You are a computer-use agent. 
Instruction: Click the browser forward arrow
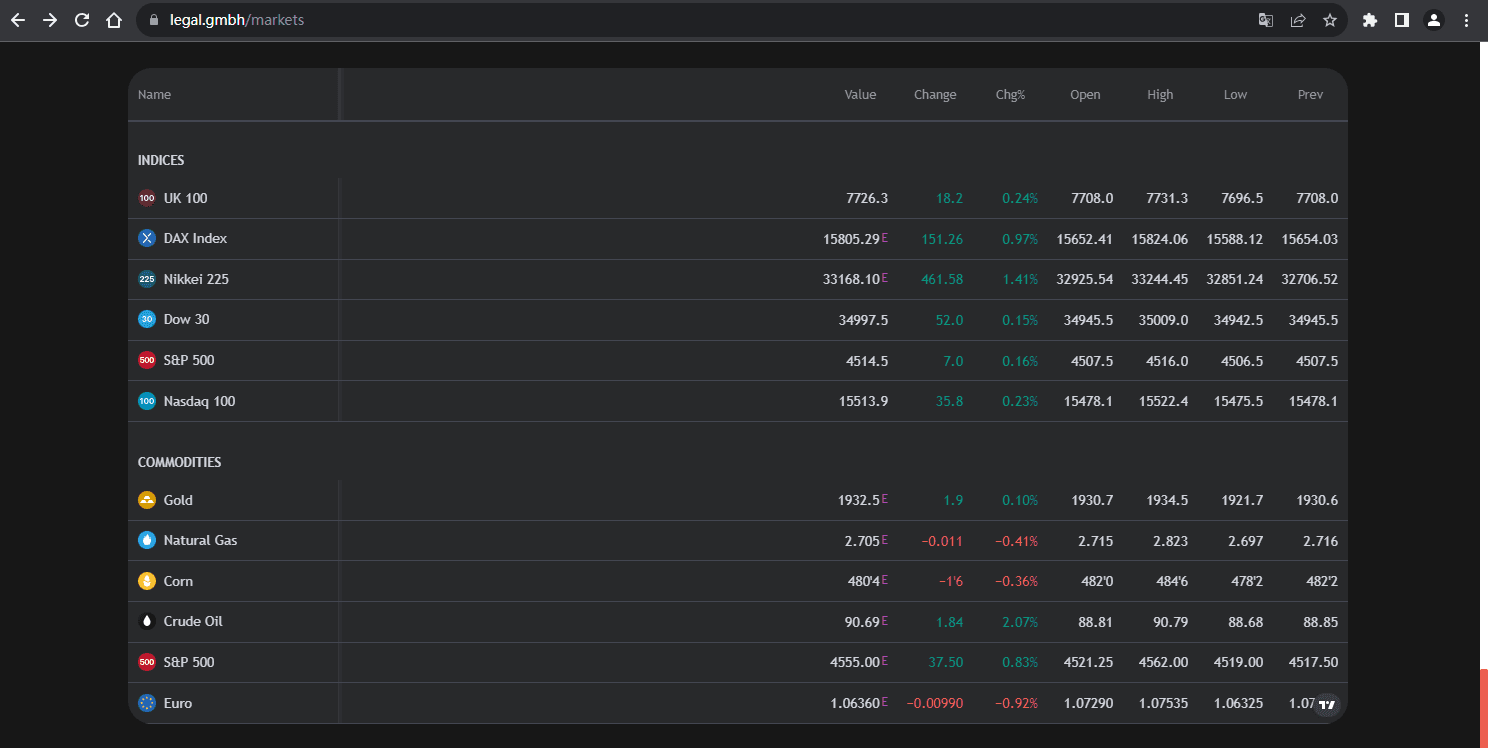(50, 20)
